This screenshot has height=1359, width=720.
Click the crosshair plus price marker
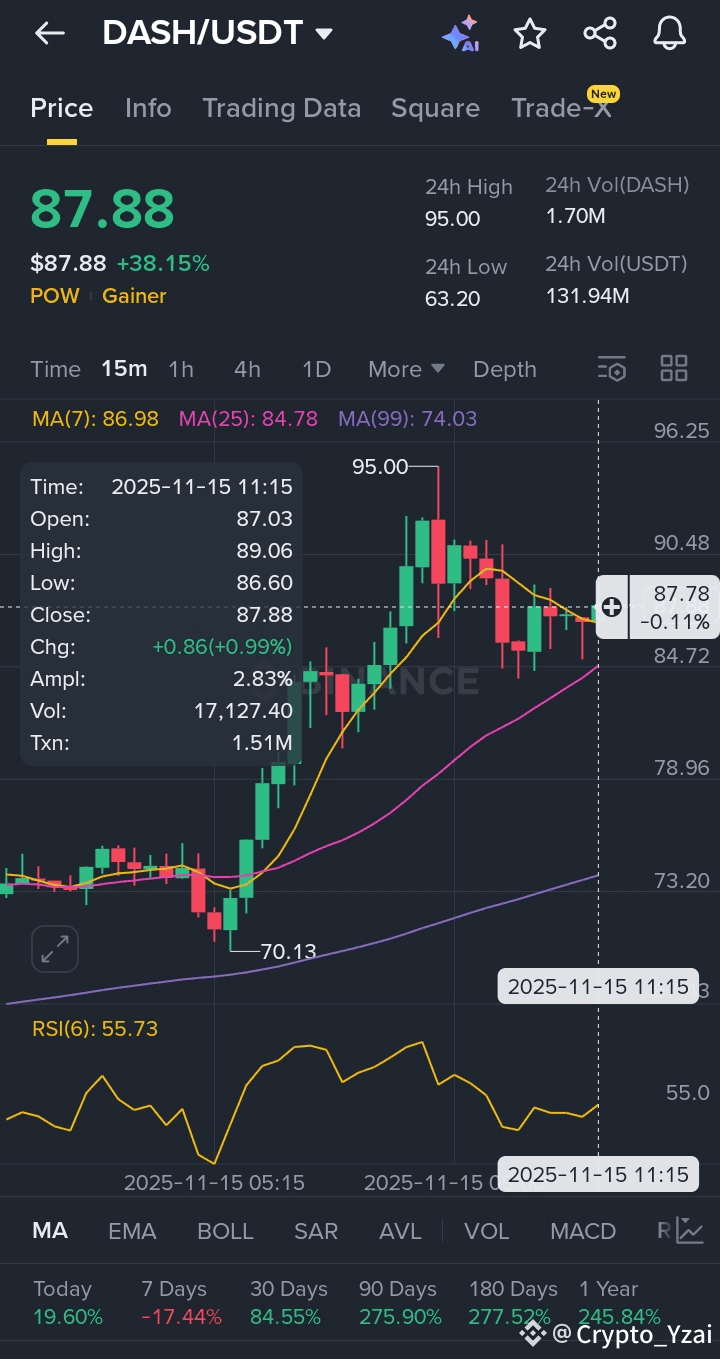611,607
